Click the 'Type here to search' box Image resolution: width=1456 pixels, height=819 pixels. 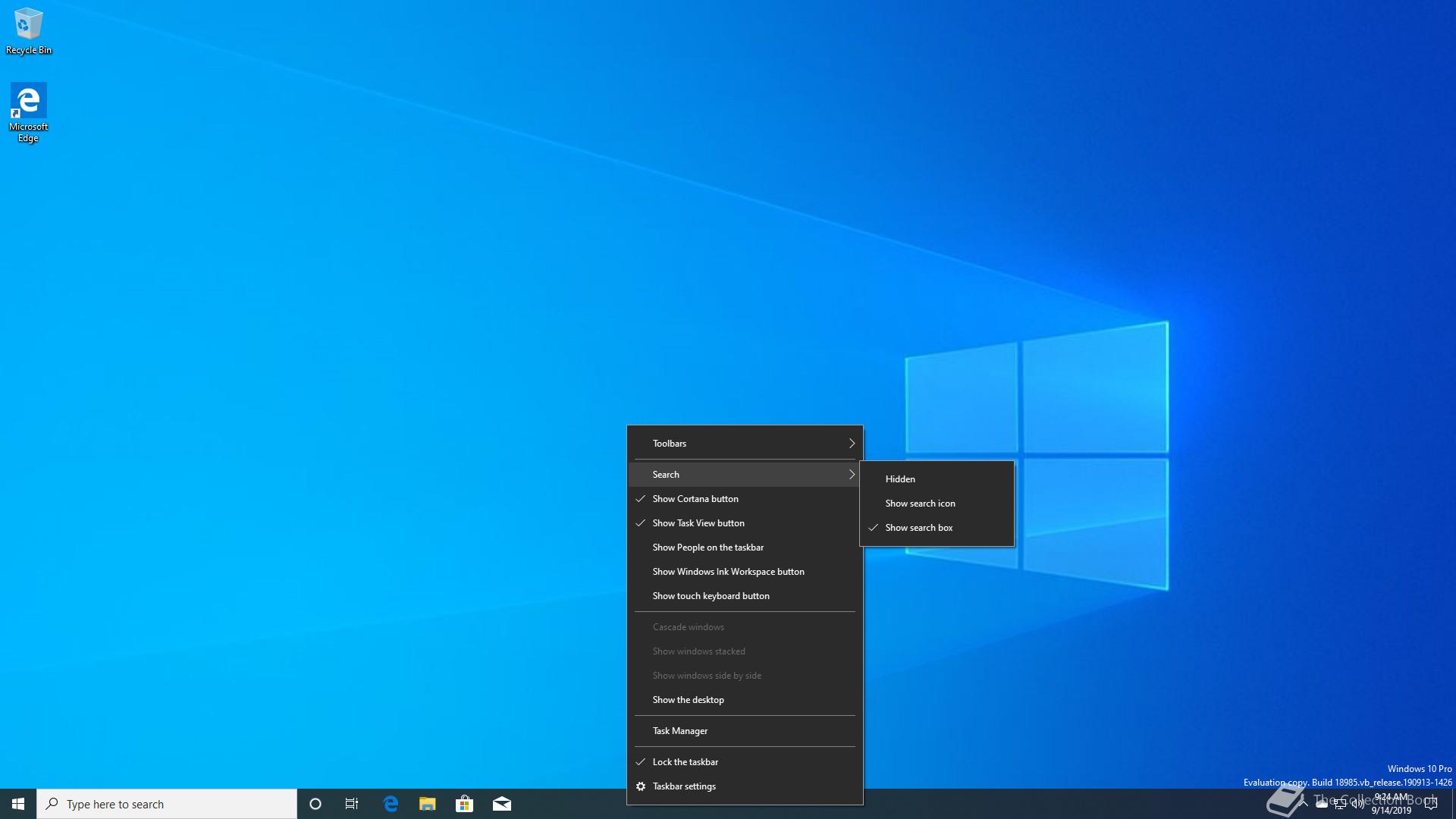(x=167, y=804)
